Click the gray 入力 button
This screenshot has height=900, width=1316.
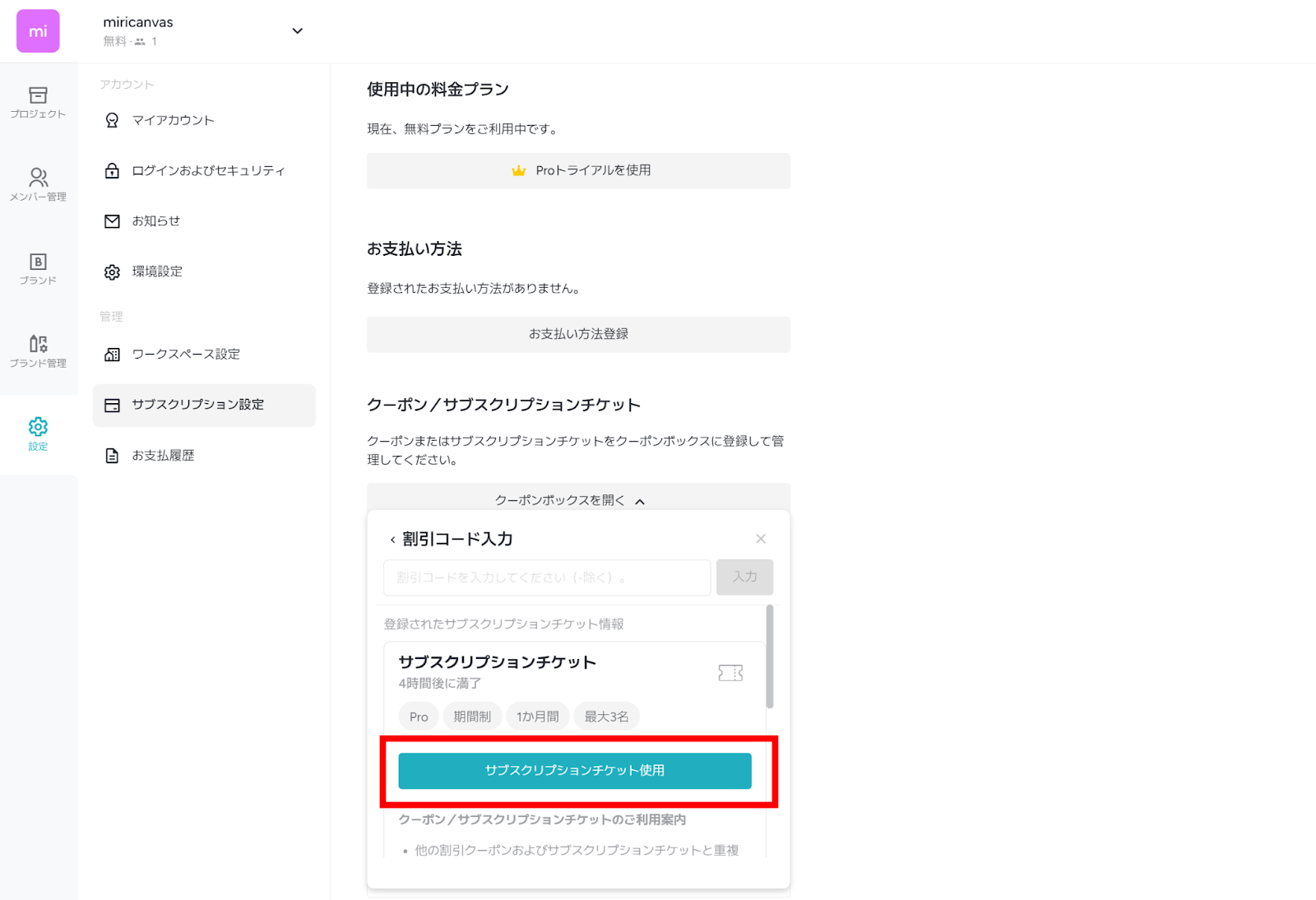[x=744, y=578]
